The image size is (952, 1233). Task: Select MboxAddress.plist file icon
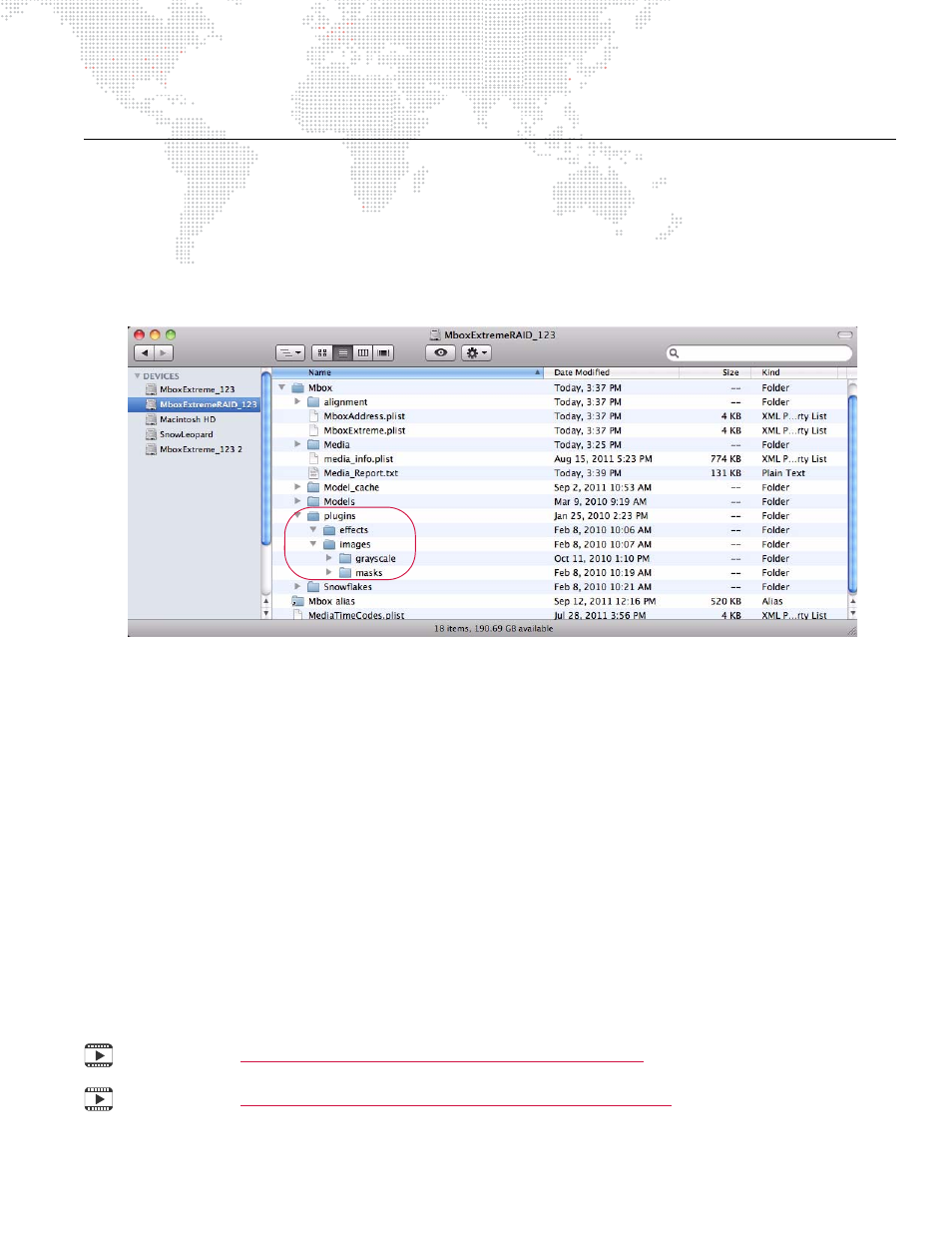pyautogui.click(x=313, y=416)
